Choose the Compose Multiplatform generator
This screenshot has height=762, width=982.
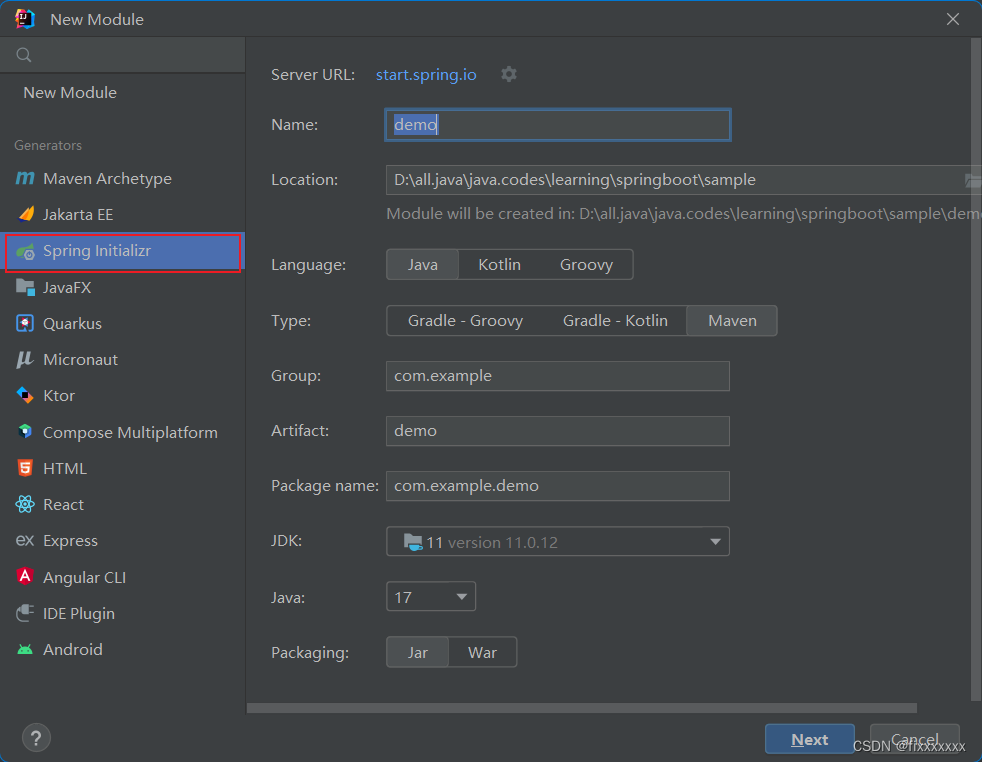click(x=130, y=432)
